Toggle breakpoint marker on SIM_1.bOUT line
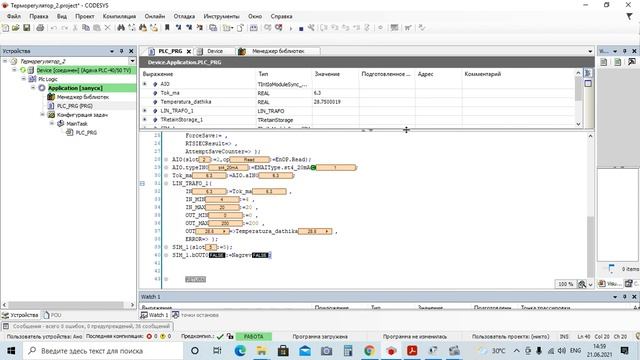640x360 pixels. point(166,255)
